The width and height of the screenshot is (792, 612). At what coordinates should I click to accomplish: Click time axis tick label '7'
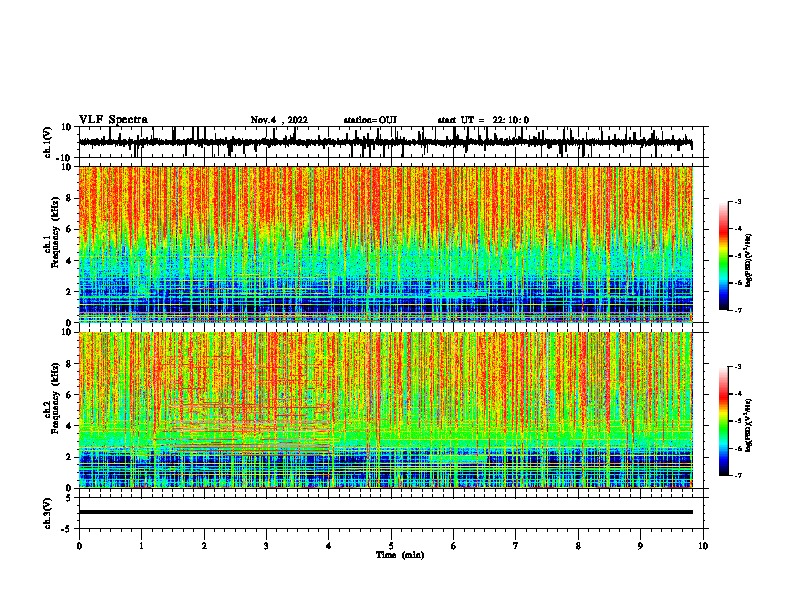point(516,546)
